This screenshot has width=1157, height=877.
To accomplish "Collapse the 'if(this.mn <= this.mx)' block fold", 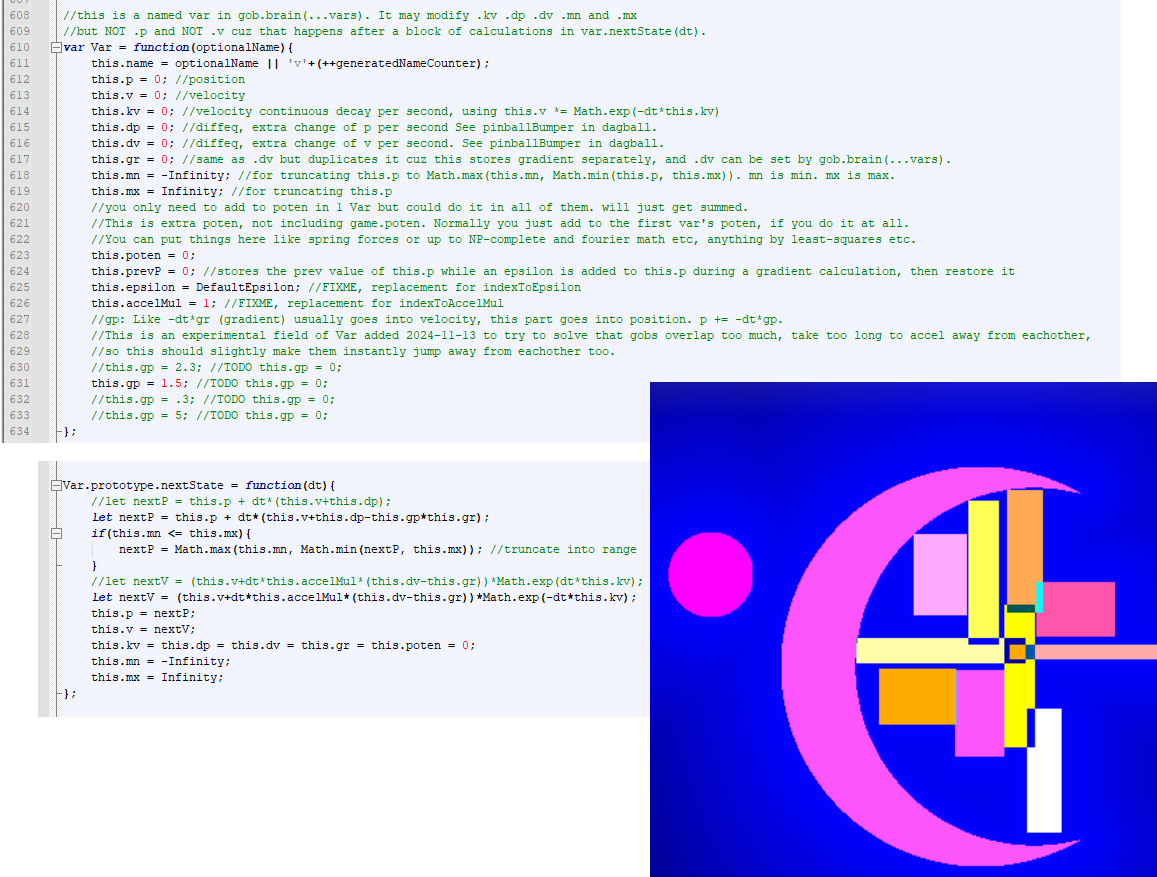I will [x=56, y=533].
